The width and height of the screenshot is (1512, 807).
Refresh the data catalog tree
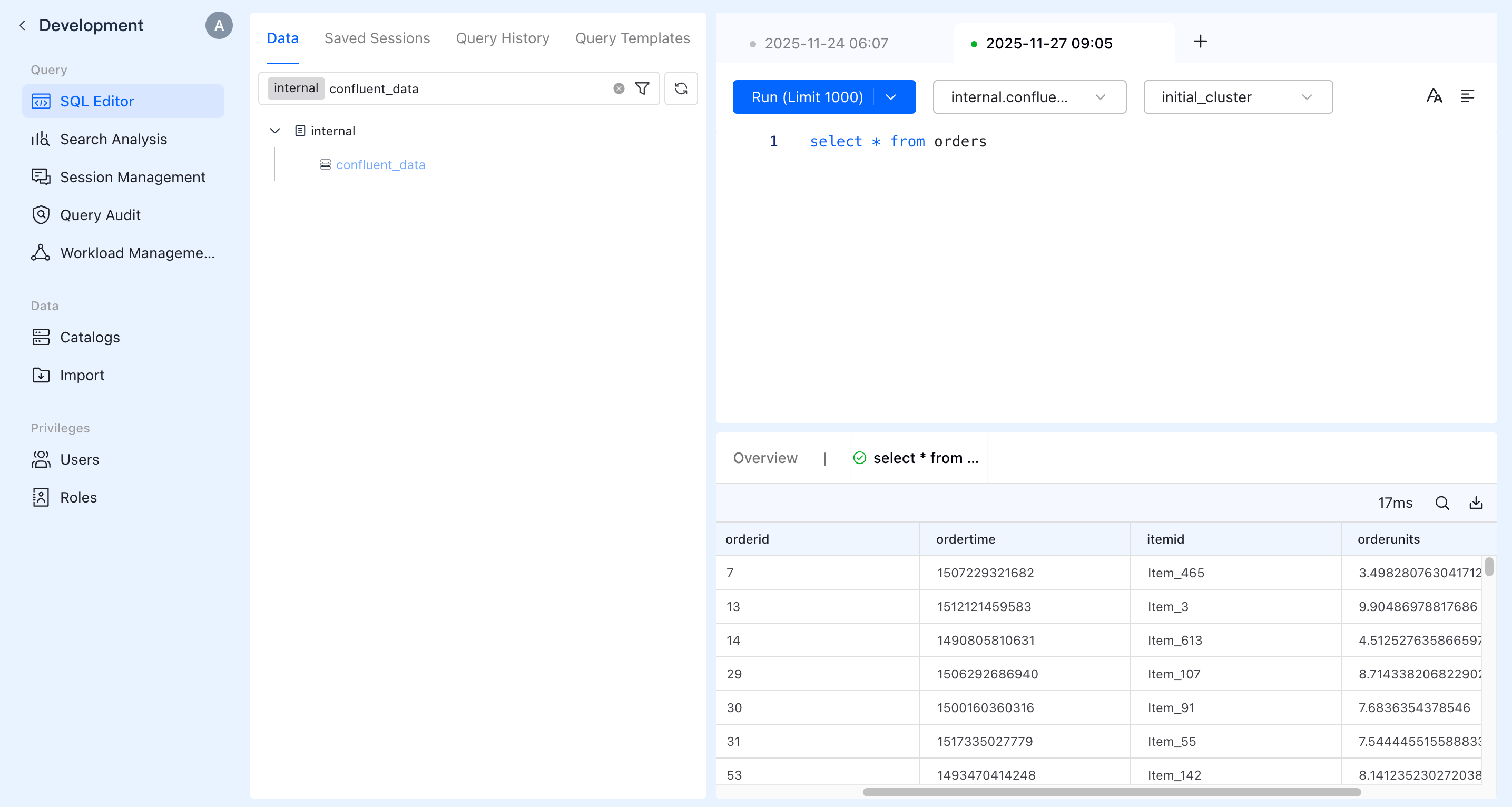(681, 88)
